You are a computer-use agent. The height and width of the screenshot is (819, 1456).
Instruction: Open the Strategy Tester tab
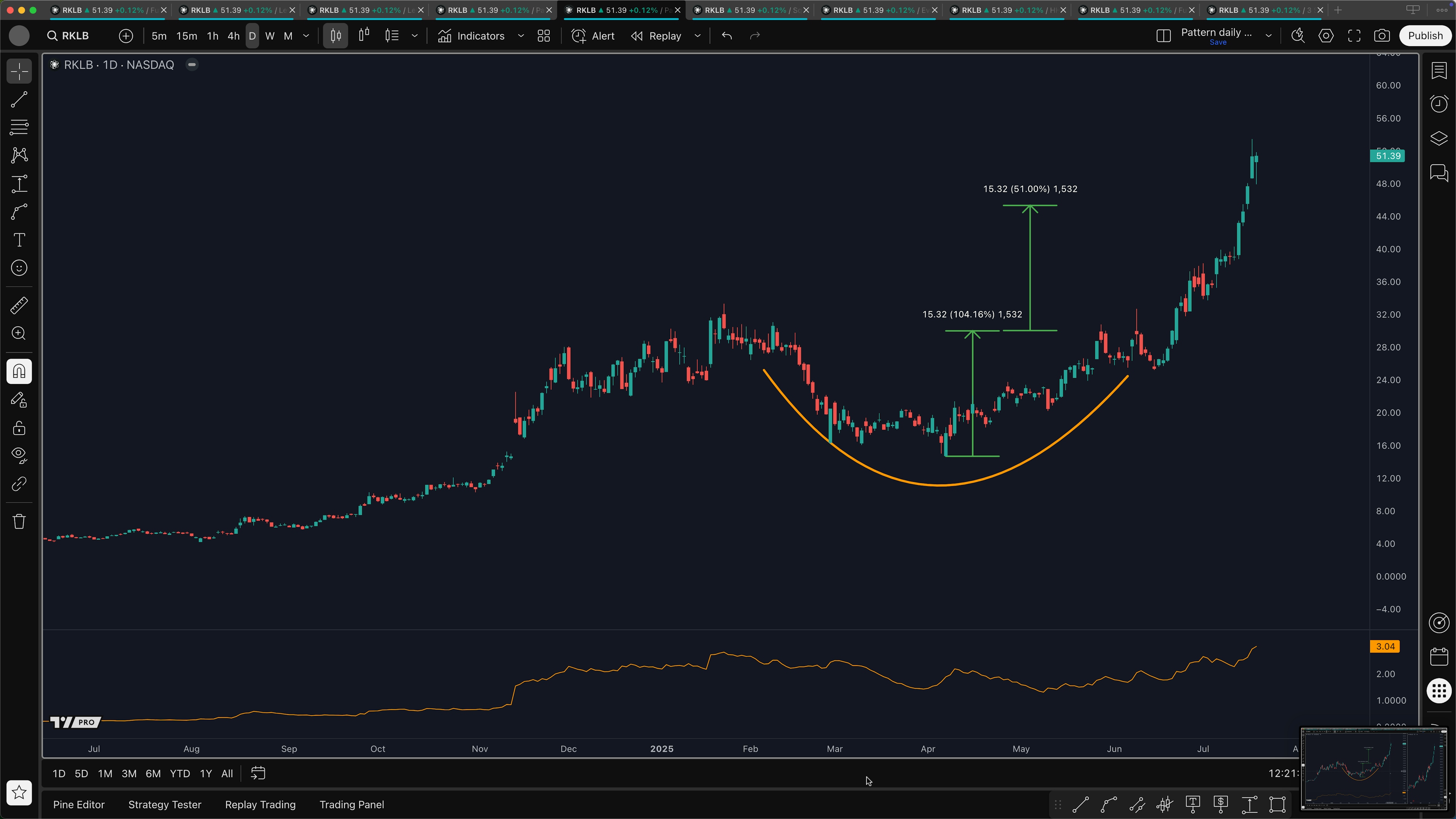click(165, 805)
